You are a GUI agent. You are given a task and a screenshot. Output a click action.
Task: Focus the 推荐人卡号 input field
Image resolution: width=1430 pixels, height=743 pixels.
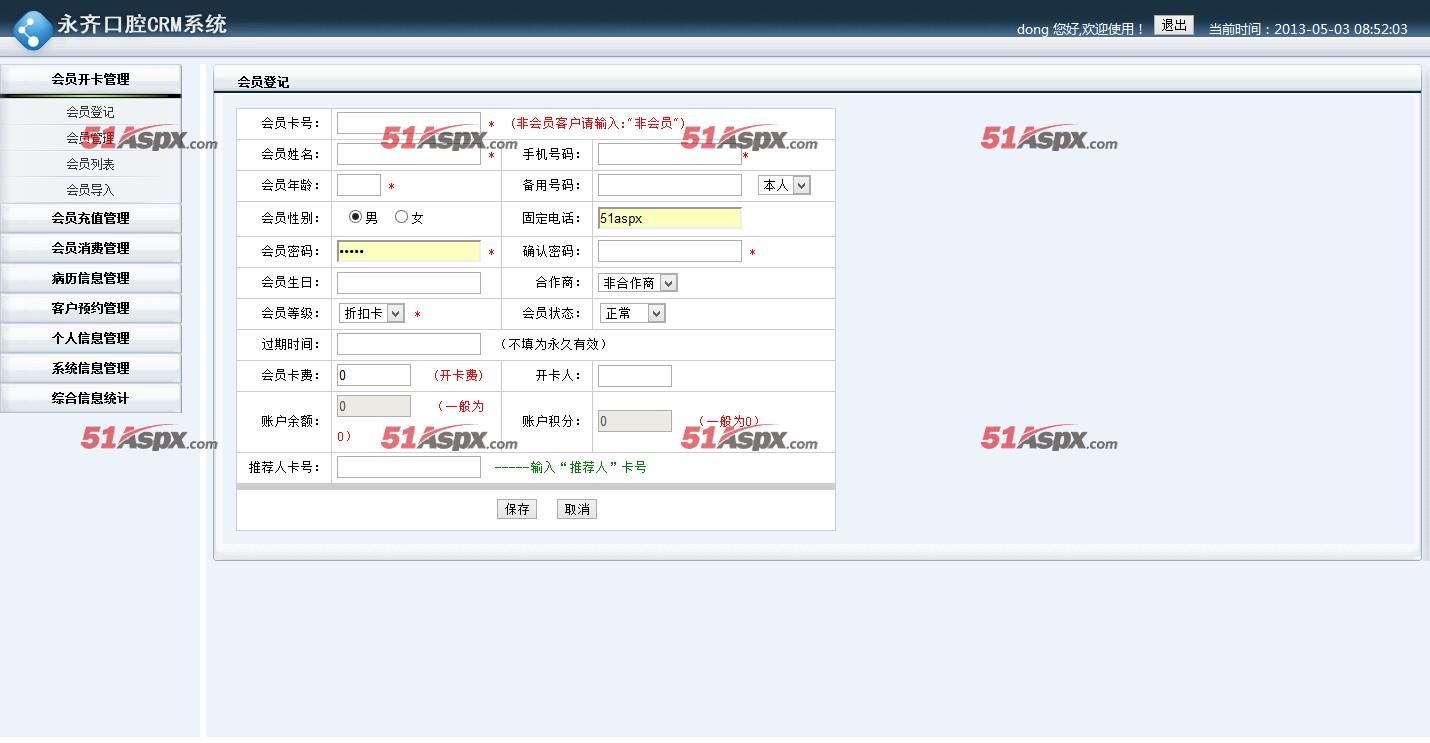coord(409,467)
